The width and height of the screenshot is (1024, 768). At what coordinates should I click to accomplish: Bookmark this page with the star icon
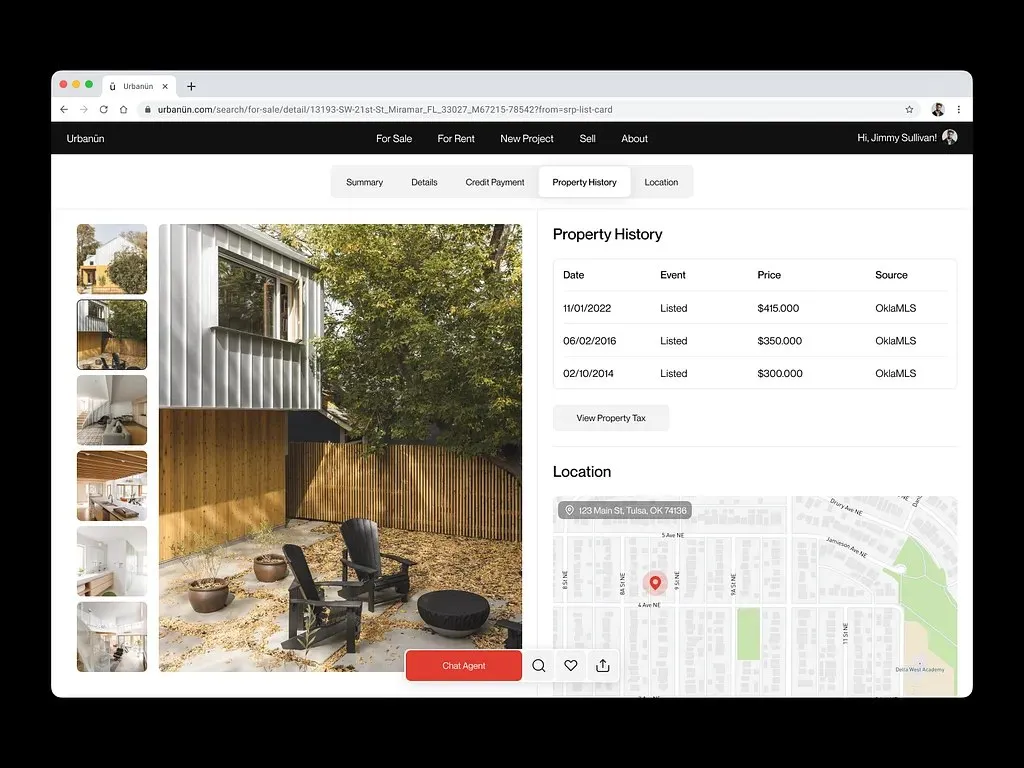pyautogui.click(x=909, y=110)
